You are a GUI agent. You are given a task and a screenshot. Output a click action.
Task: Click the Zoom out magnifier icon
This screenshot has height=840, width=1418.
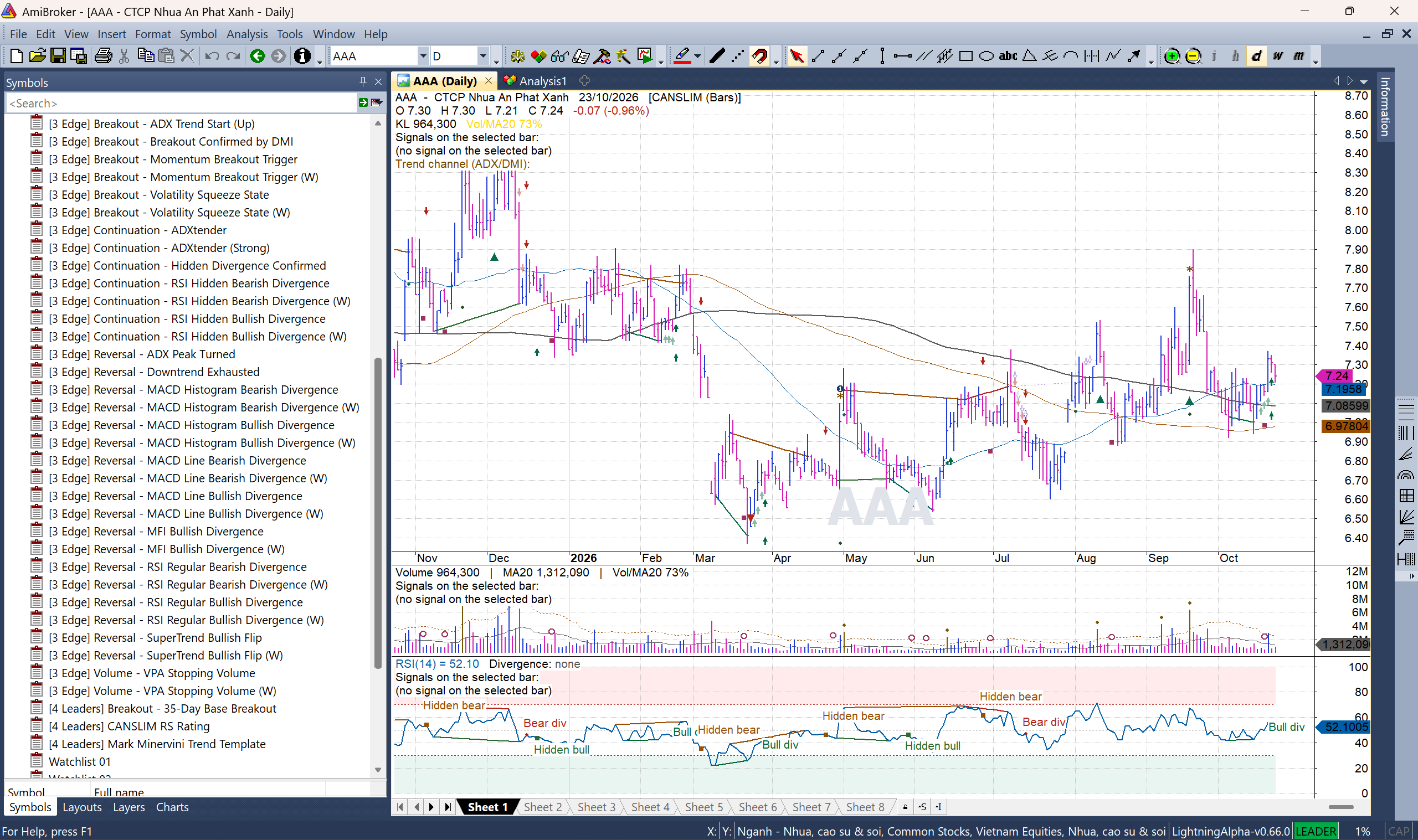[x=1193, y=56]
